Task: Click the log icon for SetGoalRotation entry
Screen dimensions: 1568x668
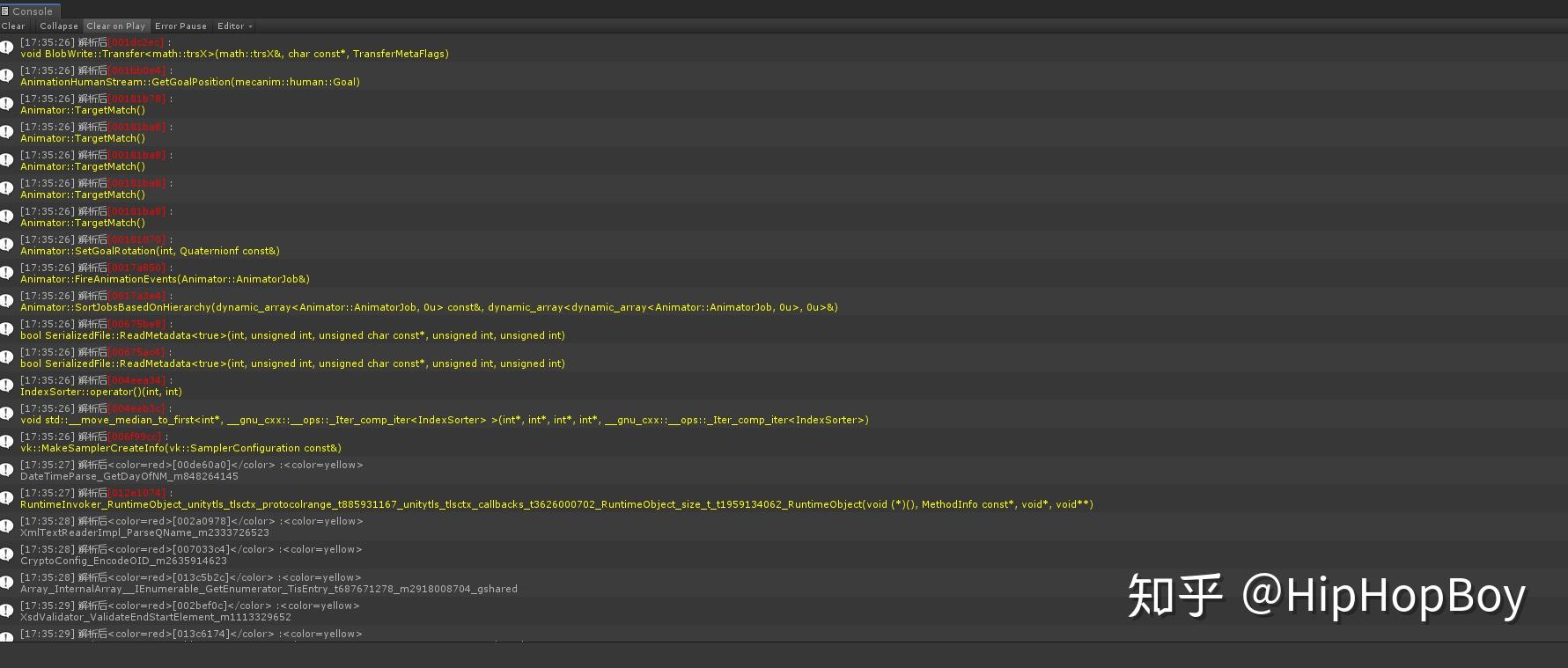Action: tap(7, 245)
